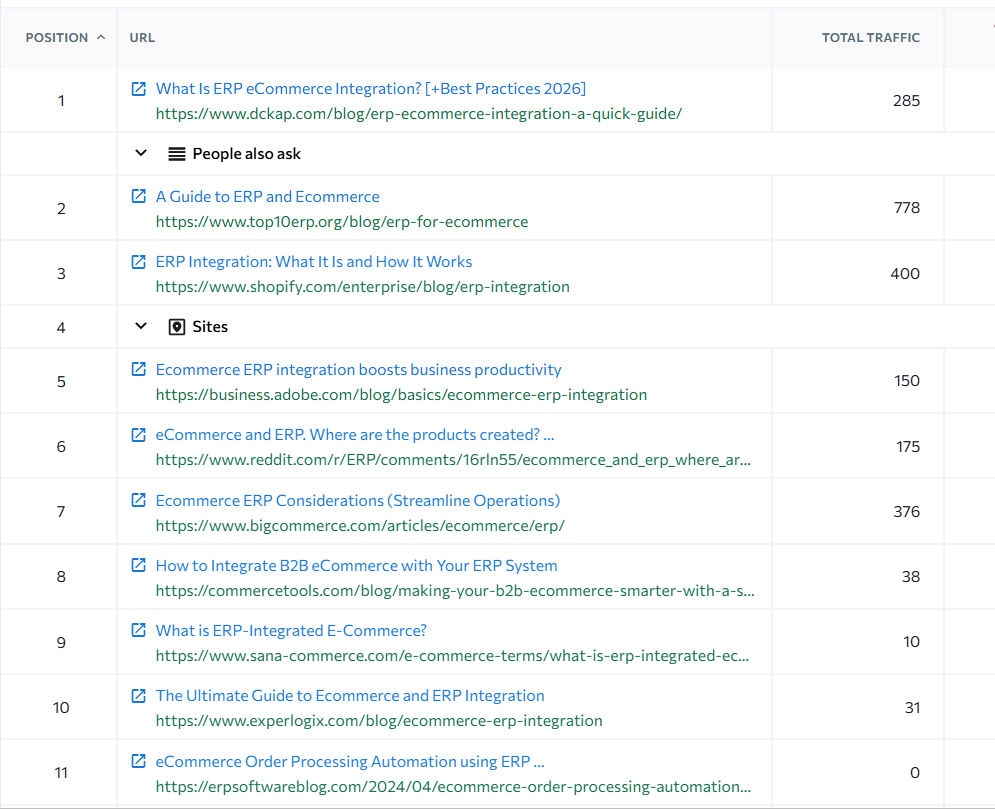Open external link icon for Shopify ERP Integration
995x809 pixels.
click(139, 261)
